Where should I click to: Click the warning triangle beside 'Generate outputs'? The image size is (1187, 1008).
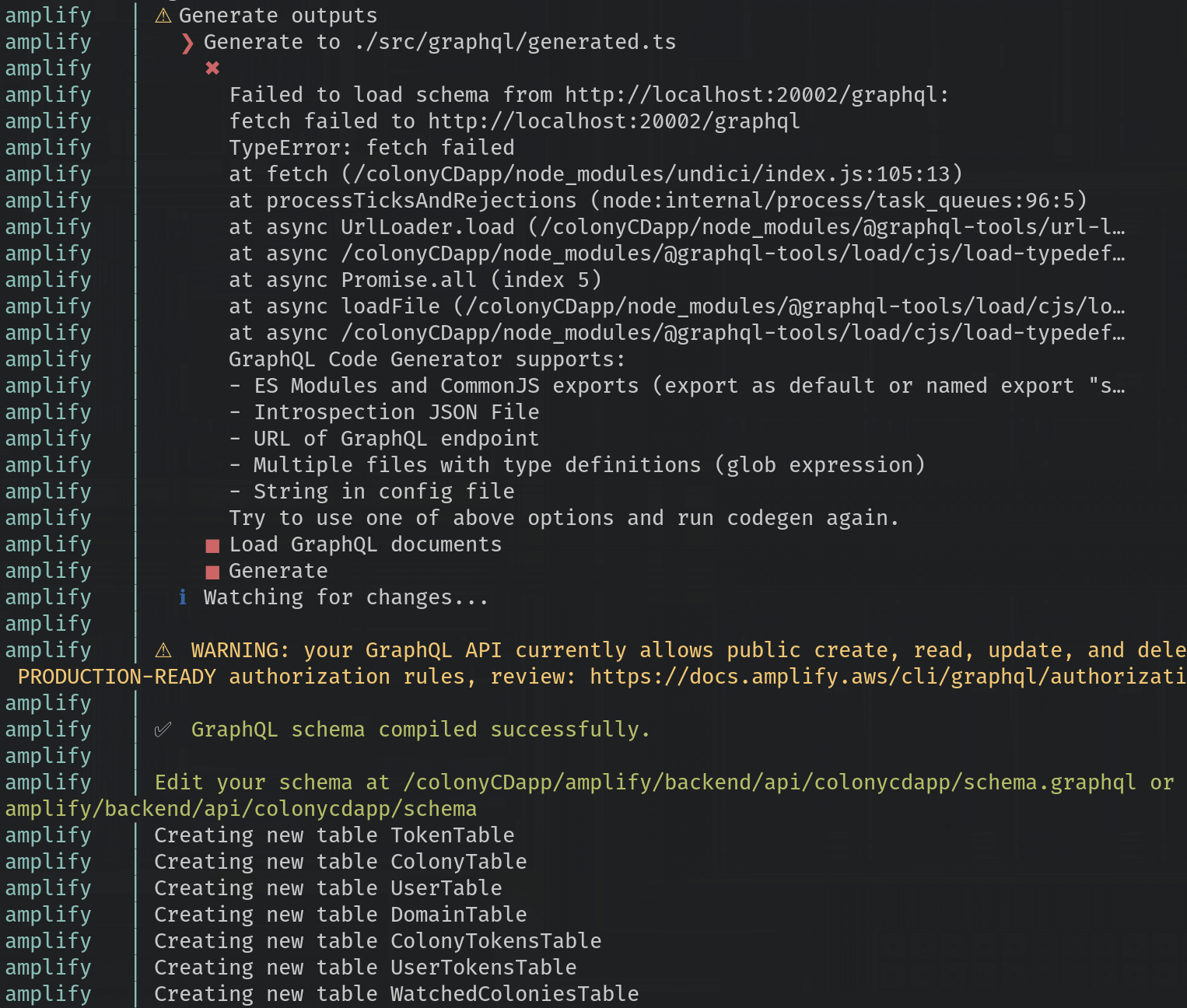(x=163, y=16)
